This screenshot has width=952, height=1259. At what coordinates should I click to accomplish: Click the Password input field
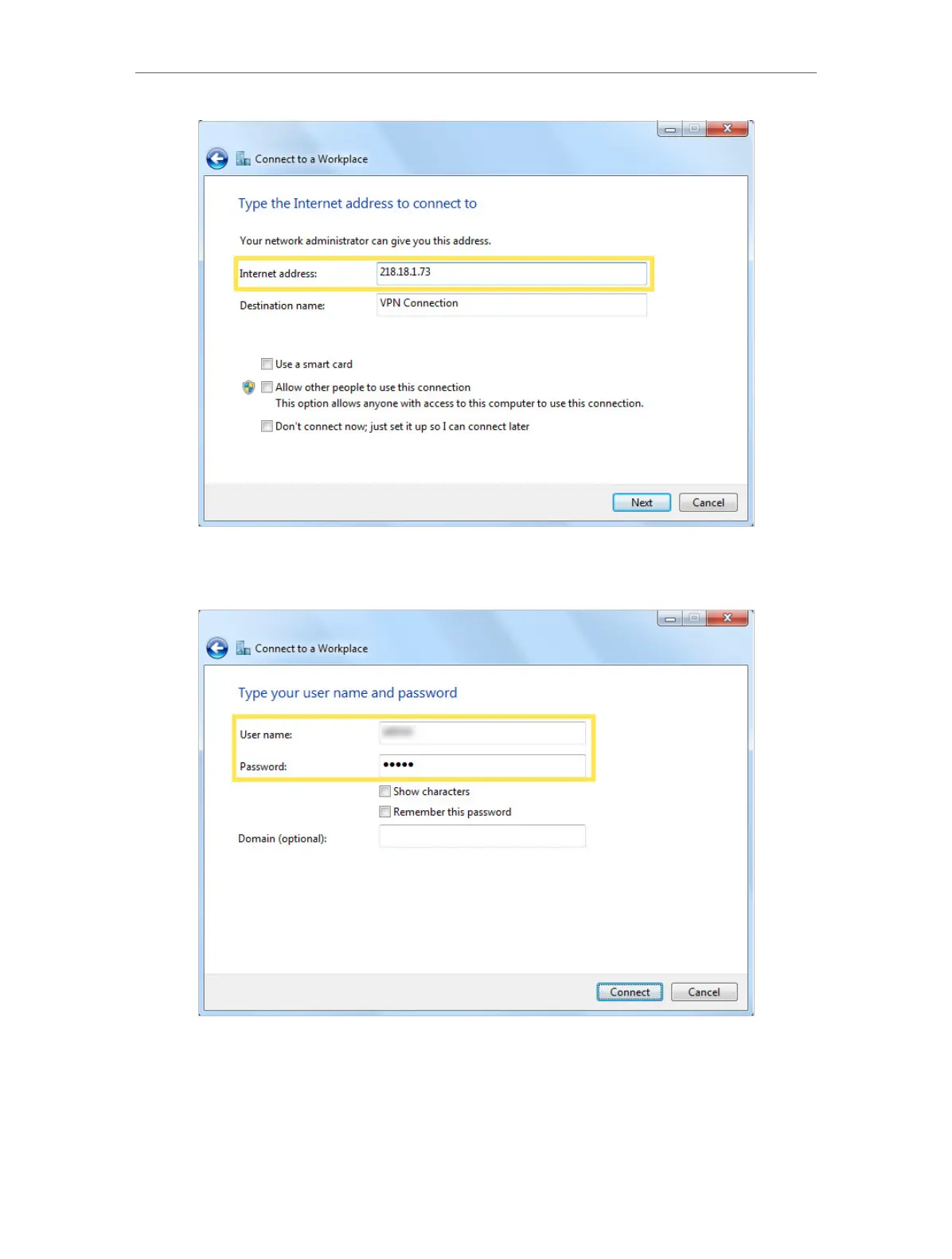[x=482, y=766]
